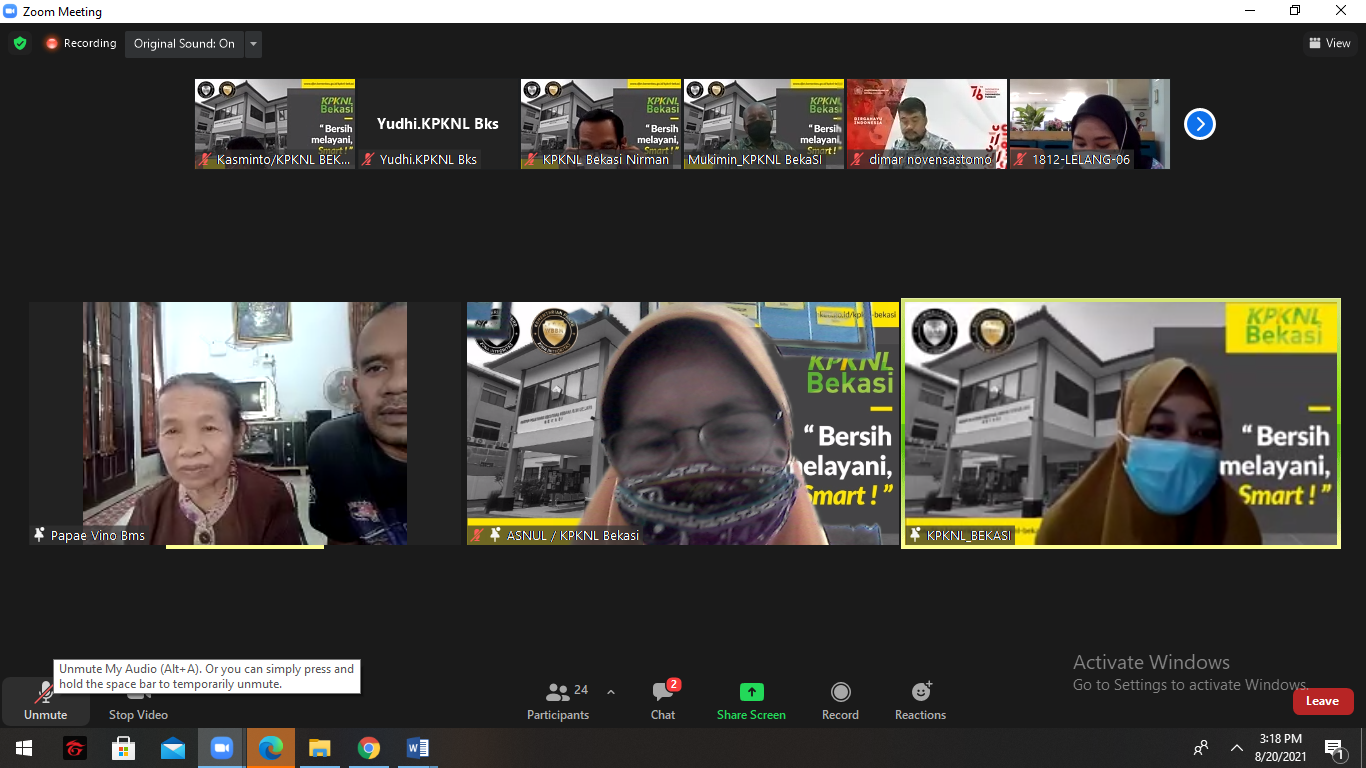Open the Reactions menu
This screenshot has width=1366, height=768.
(x=920, y=700)
